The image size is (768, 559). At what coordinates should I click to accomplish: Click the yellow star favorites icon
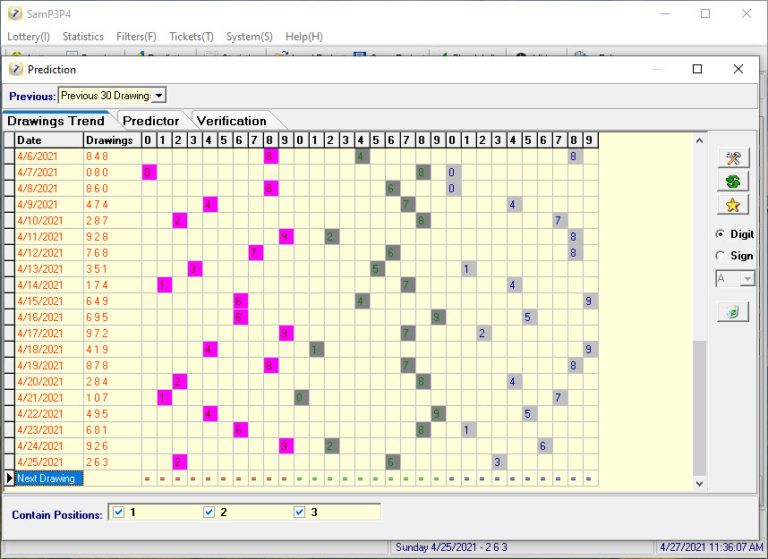pyautogui.click(x=732, y=205)
